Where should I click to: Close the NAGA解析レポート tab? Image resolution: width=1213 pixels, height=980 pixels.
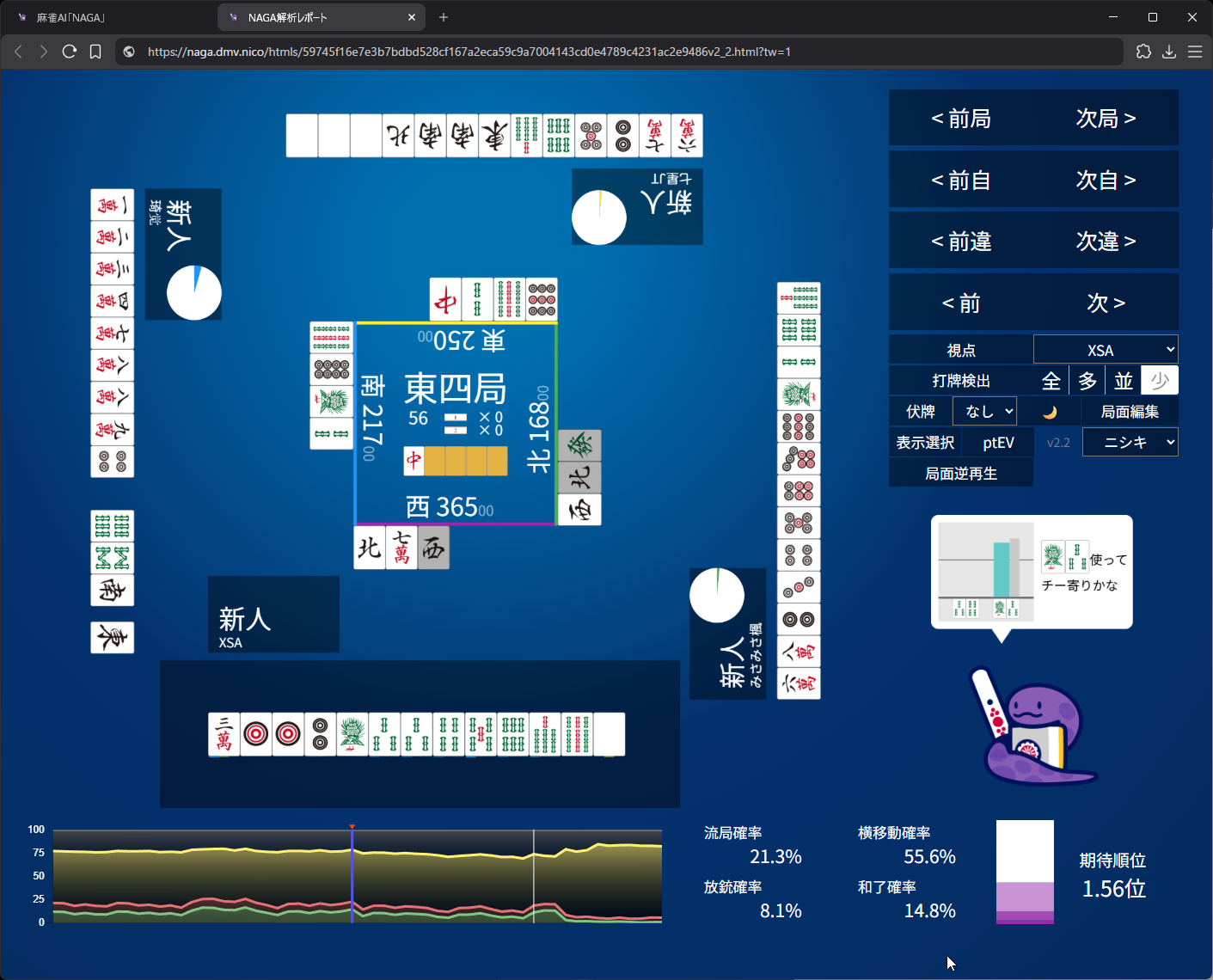pyautogui.click(x=412, y=17)
